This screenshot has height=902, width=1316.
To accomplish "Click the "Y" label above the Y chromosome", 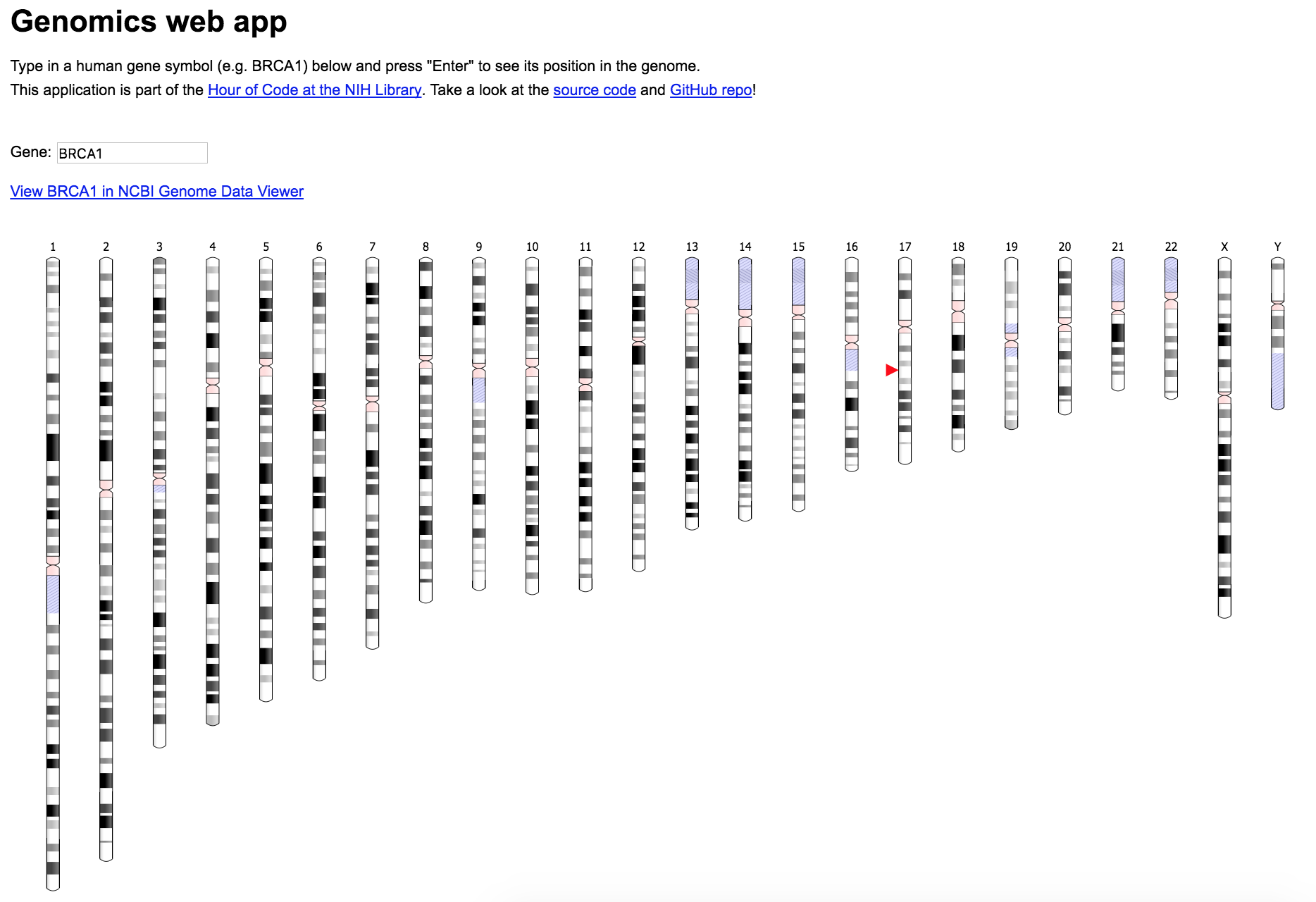I will [1278, 247].
